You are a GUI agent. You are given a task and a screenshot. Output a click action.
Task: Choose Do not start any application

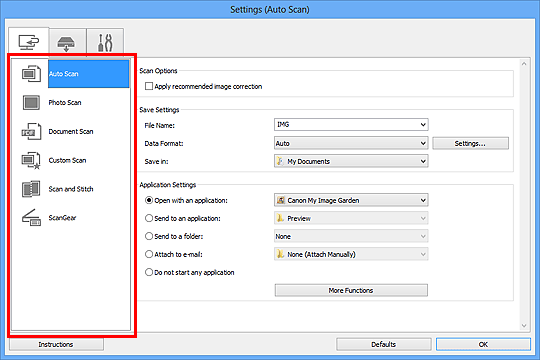point(149,272)
